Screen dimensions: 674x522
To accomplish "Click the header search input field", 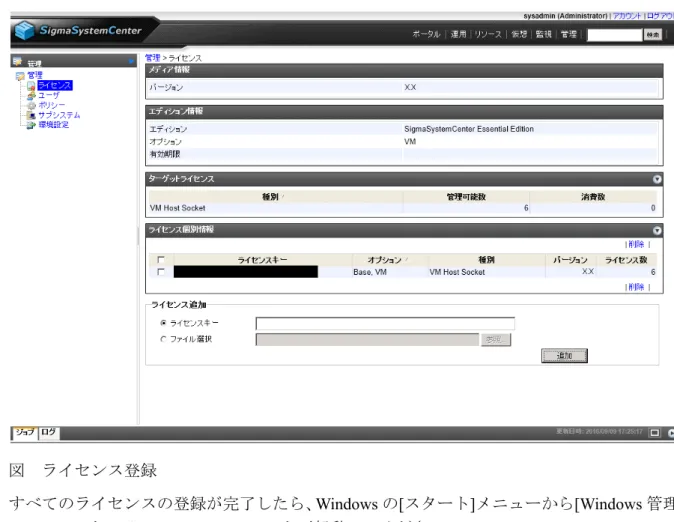I will (614, 35).
